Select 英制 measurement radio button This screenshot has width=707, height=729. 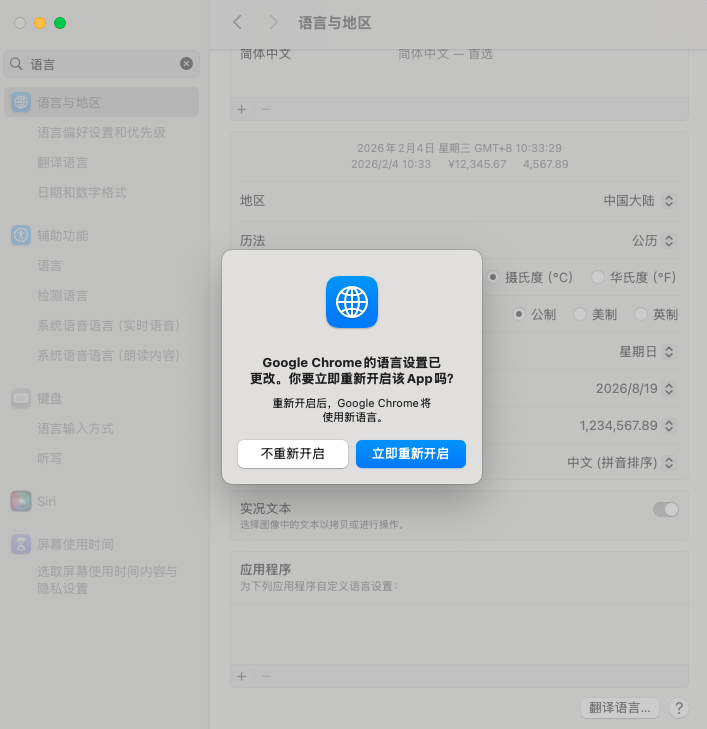[x=641, y=314]
